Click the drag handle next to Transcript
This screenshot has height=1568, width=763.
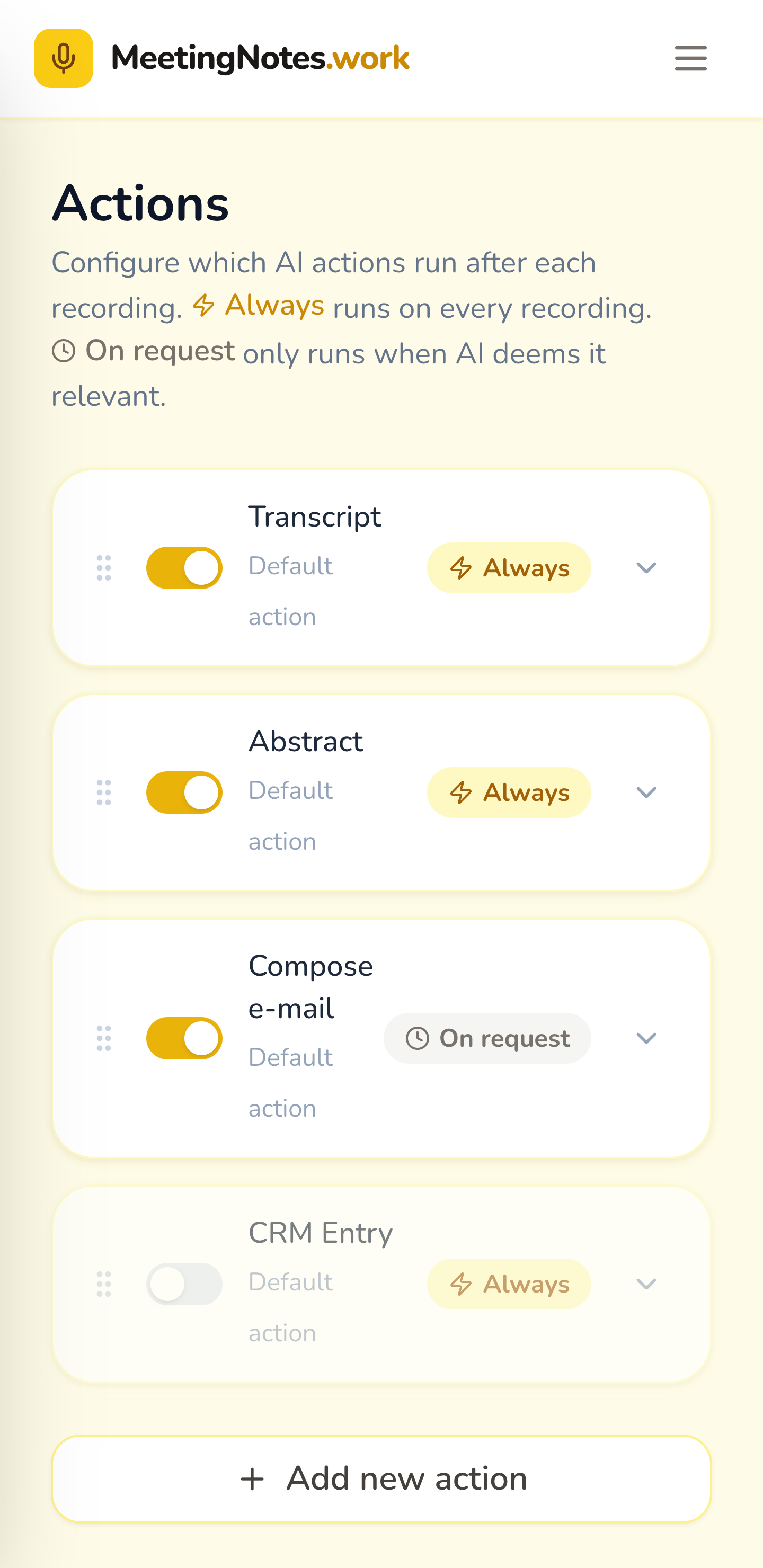[103, 567]
